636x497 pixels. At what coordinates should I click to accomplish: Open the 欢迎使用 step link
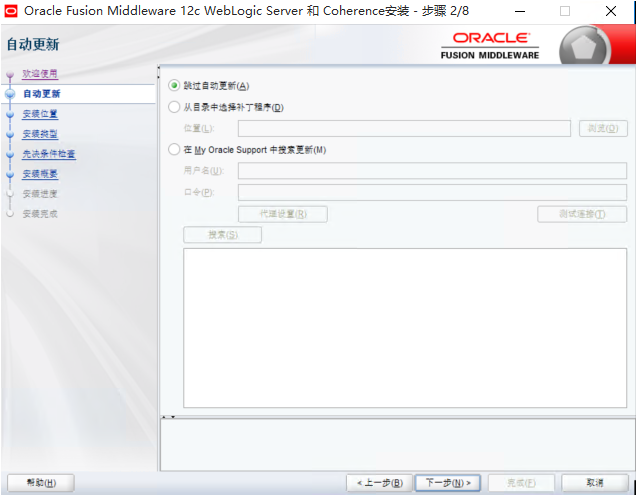(40, 73)
